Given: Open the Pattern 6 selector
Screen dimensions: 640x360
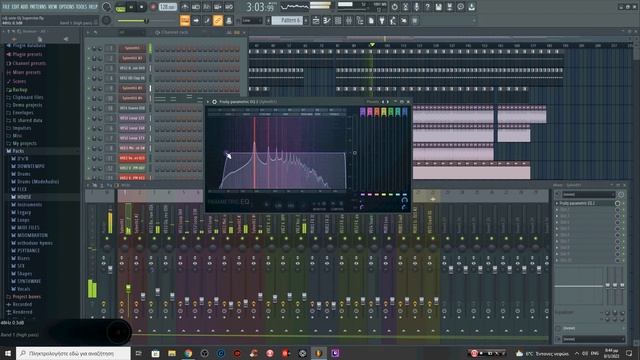Looking at the screenshot, I should (x=288, y=20).
